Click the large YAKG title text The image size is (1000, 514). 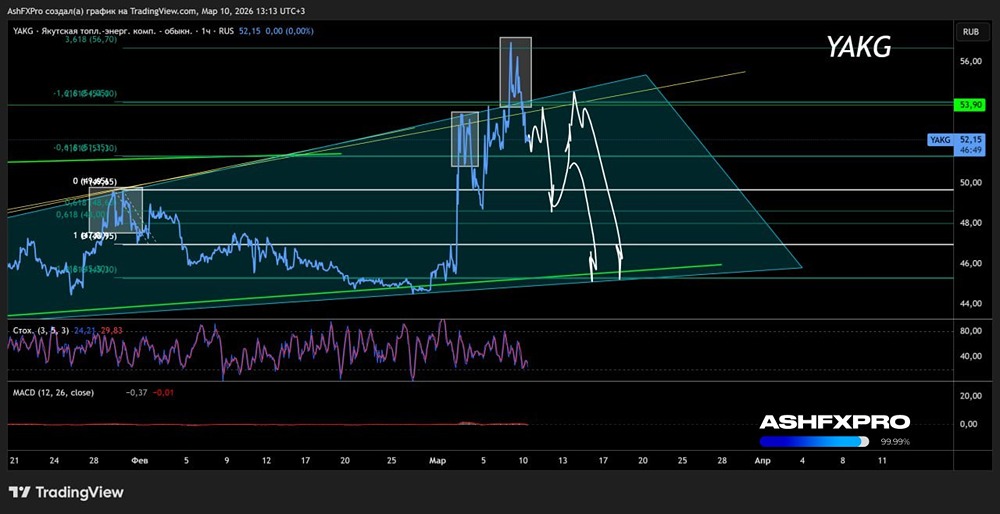pos(858,47)
